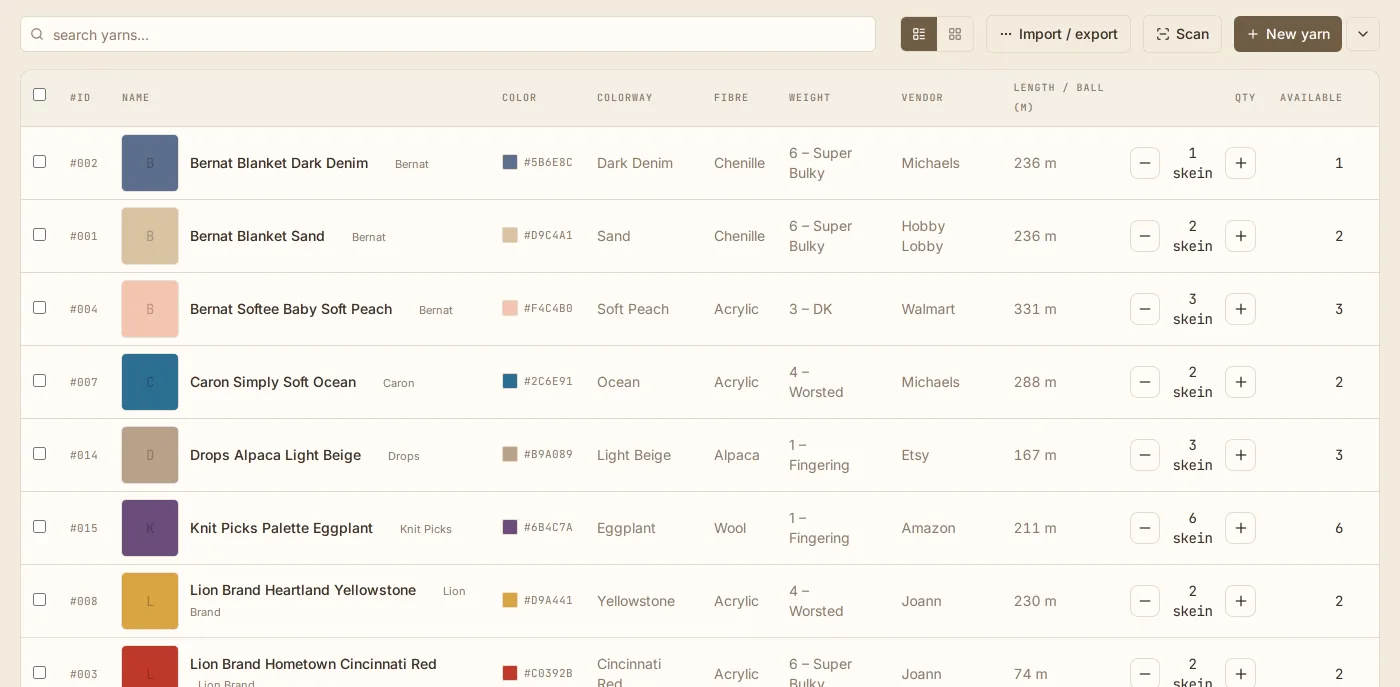Add one skein to Bernat Blanket Sand
1400x687 pixels.
tap(1240, 236)
